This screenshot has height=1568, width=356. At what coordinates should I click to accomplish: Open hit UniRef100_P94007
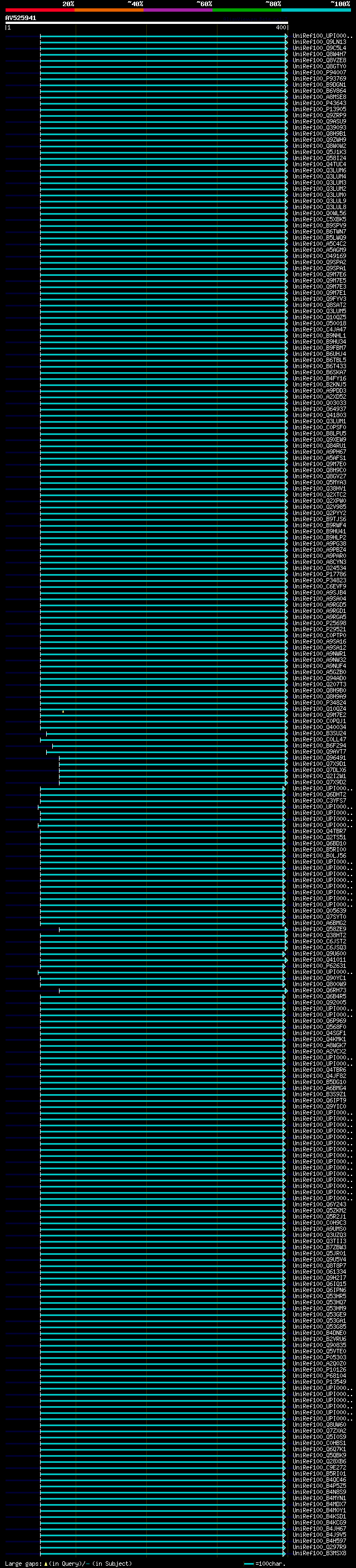click(x=319, y=72)
